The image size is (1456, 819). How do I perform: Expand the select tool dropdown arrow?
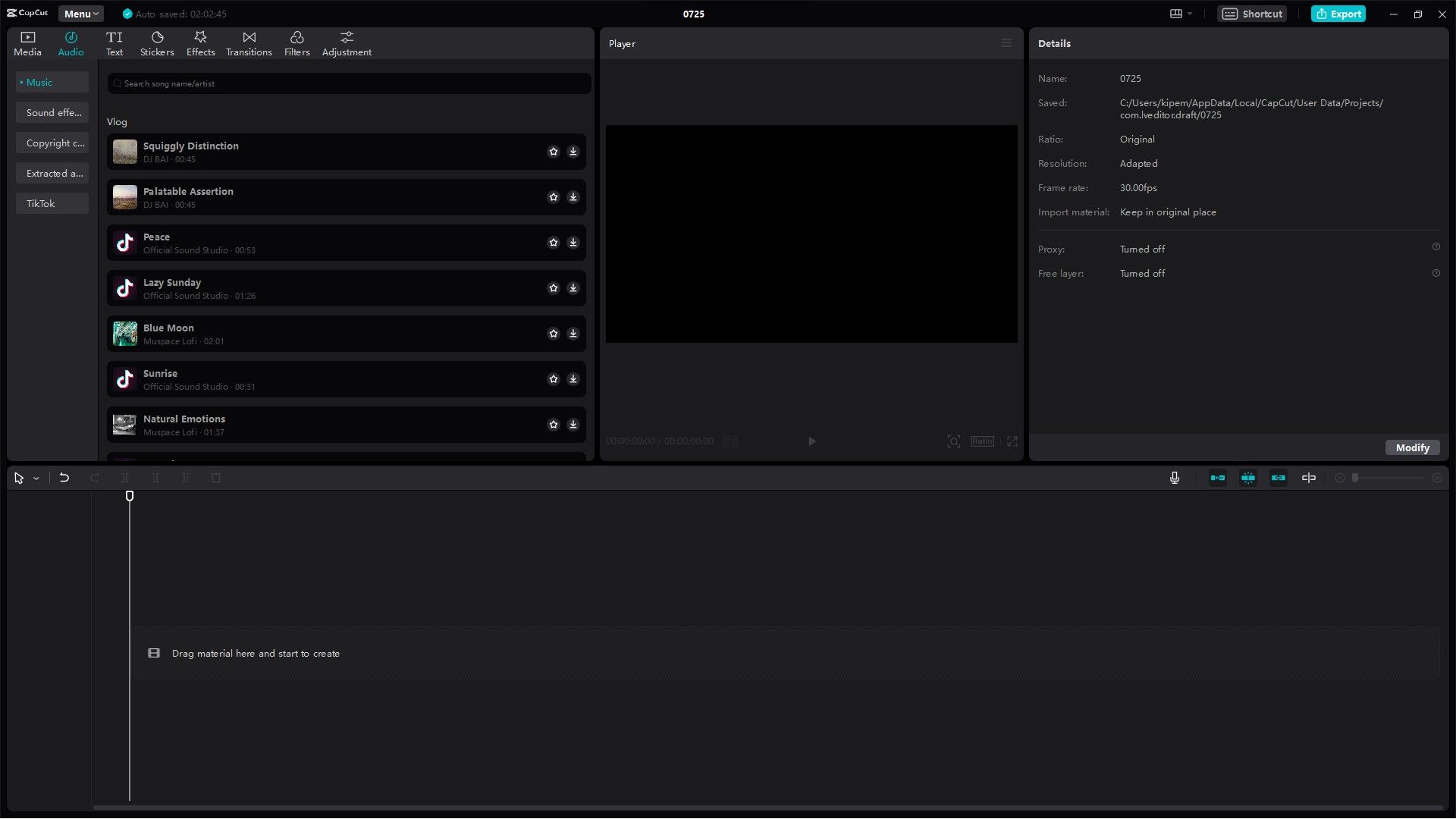(x=36, y=478)
